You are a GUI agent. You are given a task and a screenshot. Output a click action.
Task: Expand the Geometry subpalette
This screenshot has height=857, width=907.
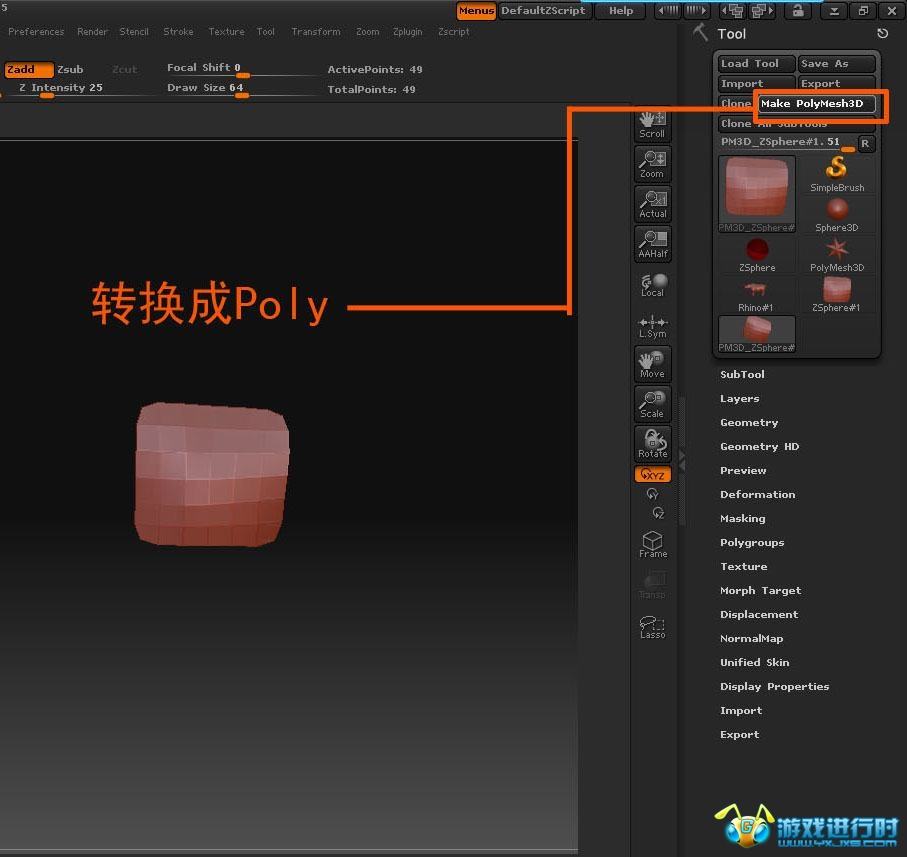click(x=749, y=423)
